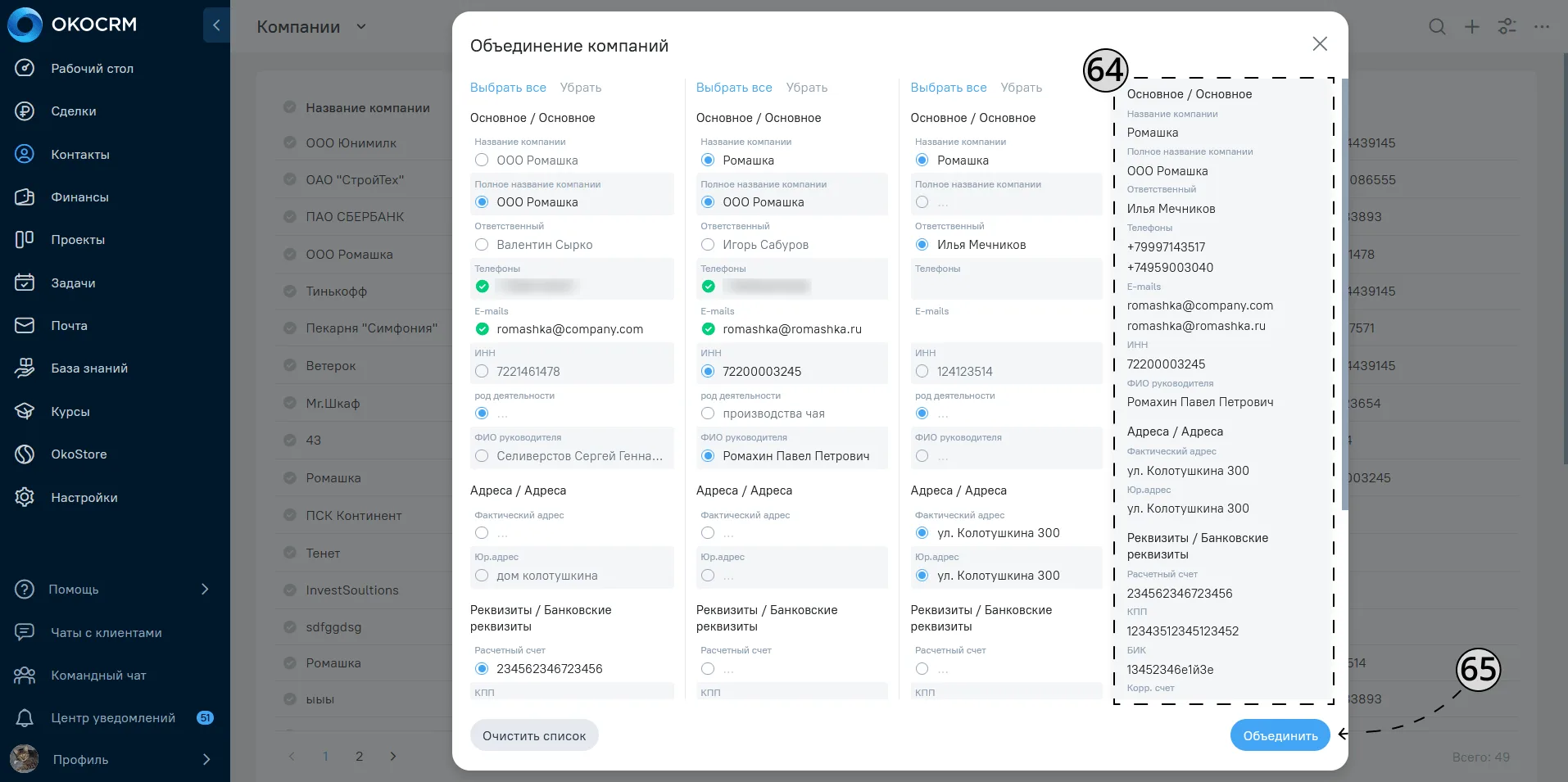The image size is (1568, 782).
Task: Open the Почта envelope icon
Action: 25,325
